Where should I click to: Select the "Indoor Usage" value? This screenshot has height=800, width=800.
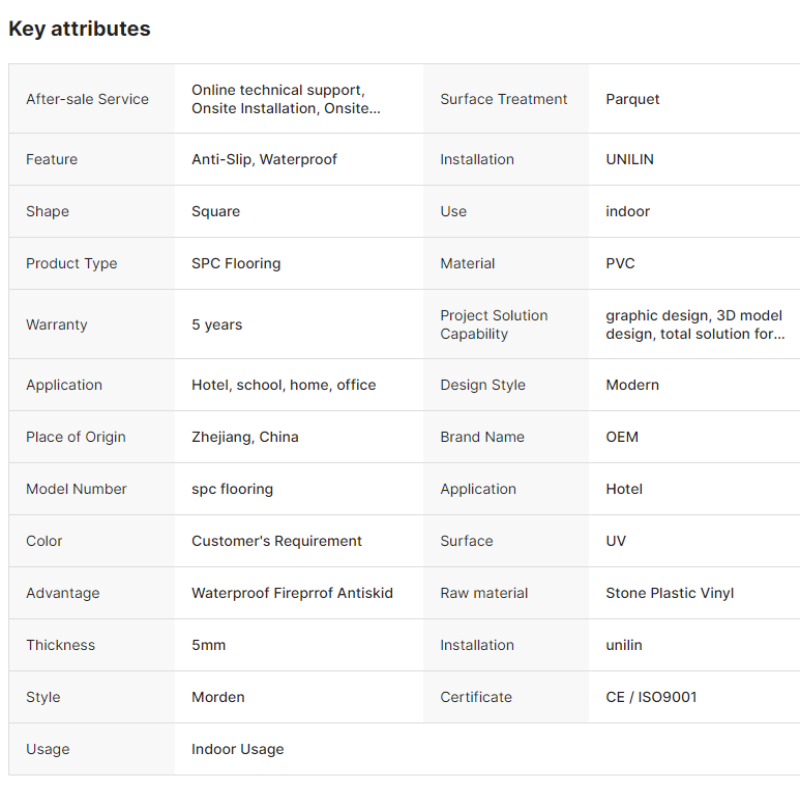tap(238, 749)
